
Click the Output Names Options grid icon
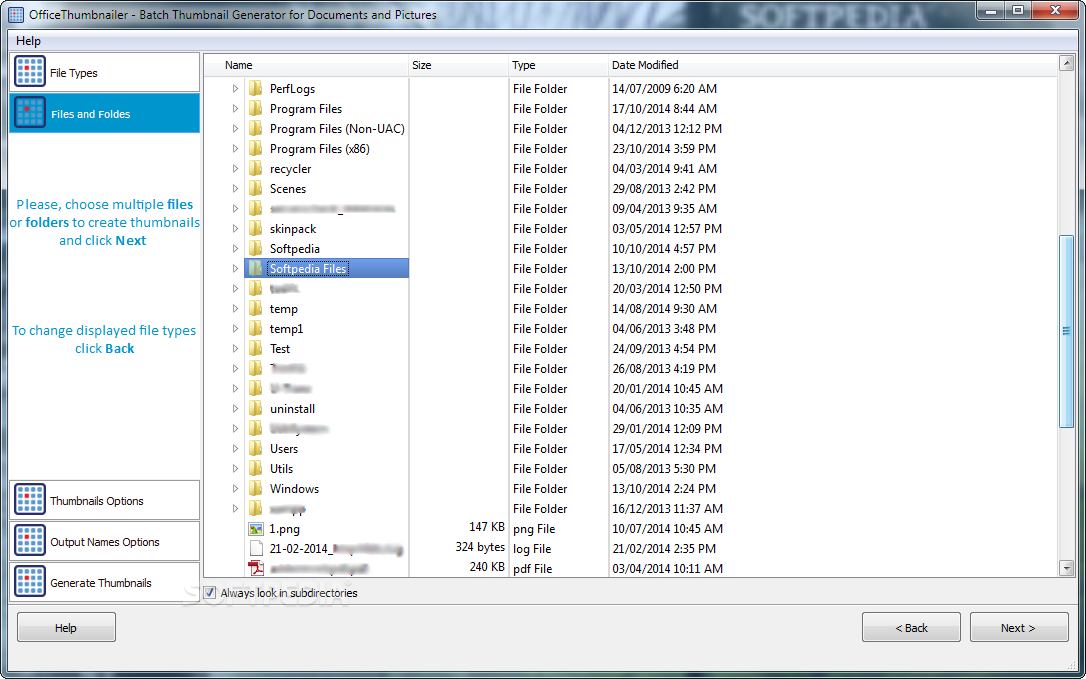tap(30, 541)
